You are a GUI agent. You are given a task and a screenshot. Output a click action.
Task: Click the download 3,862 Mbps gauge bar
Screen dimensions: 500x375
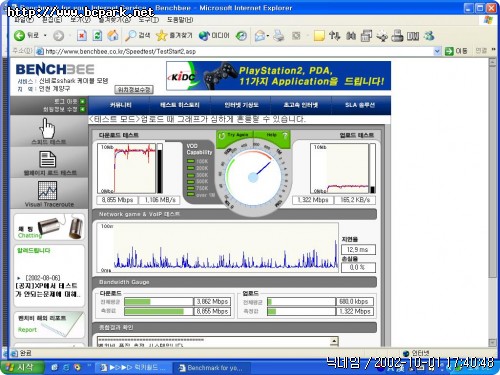(158, 302)
